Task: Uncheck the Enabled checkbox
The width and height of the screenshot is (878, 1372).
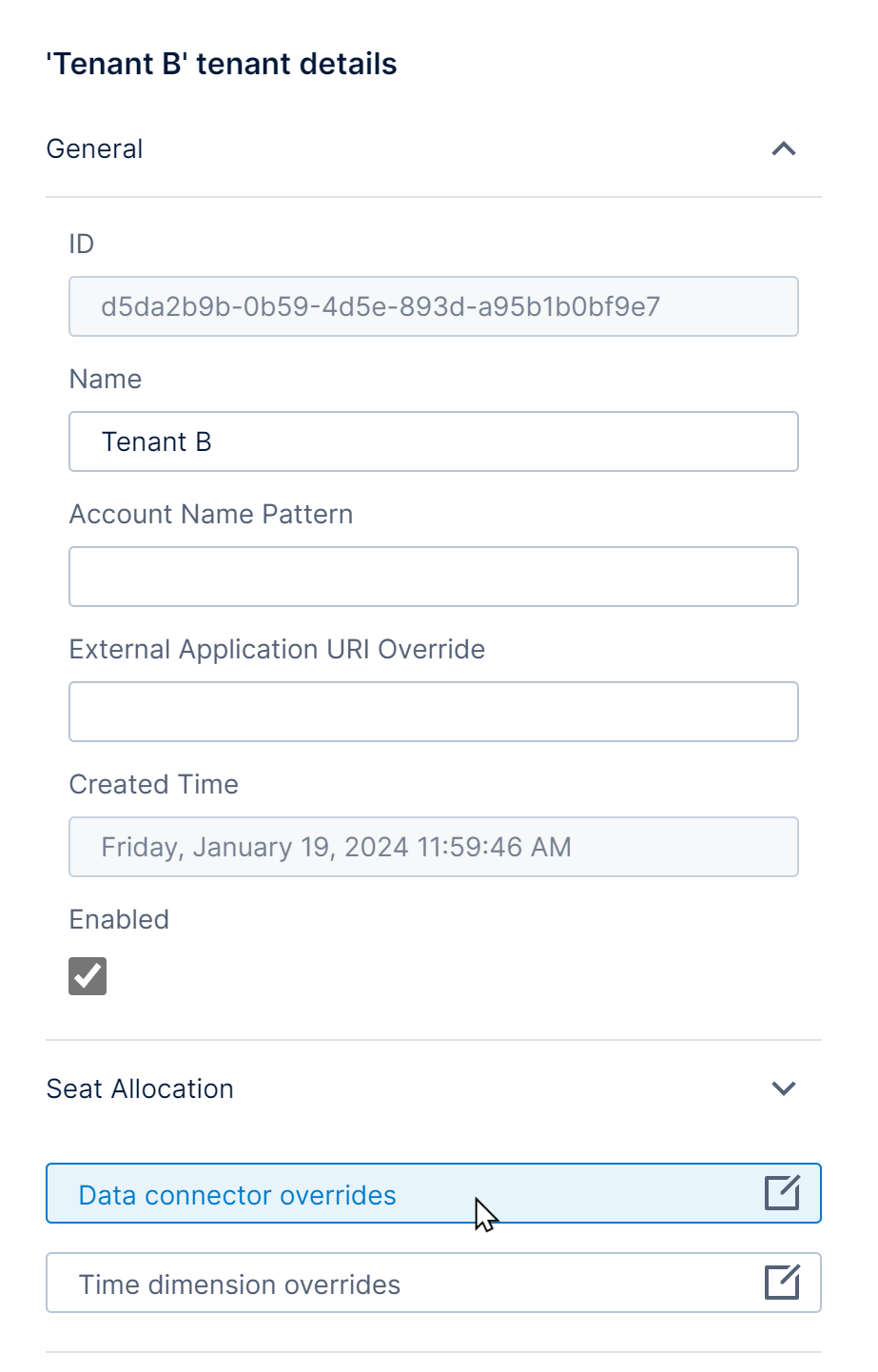Action: tap(88, 976)
